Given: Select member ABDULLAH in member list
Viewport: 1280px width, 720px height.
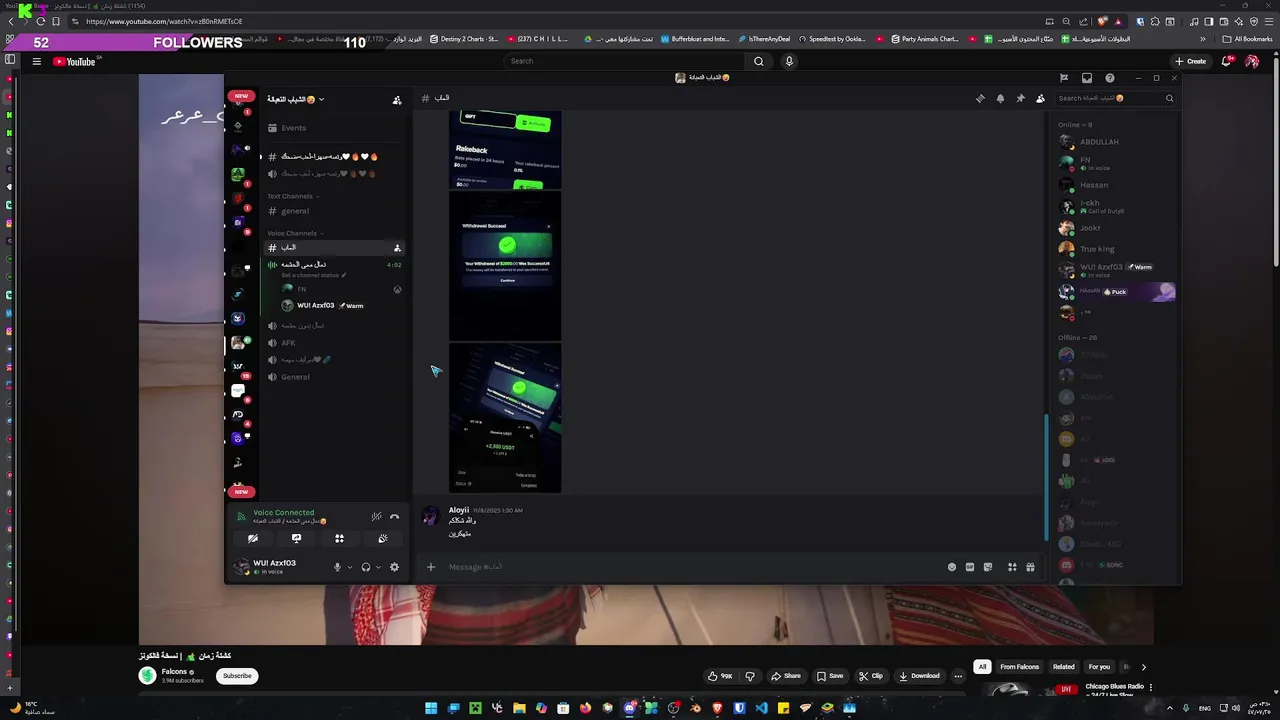Looking at the screenshot, I should click(1116, 142).
